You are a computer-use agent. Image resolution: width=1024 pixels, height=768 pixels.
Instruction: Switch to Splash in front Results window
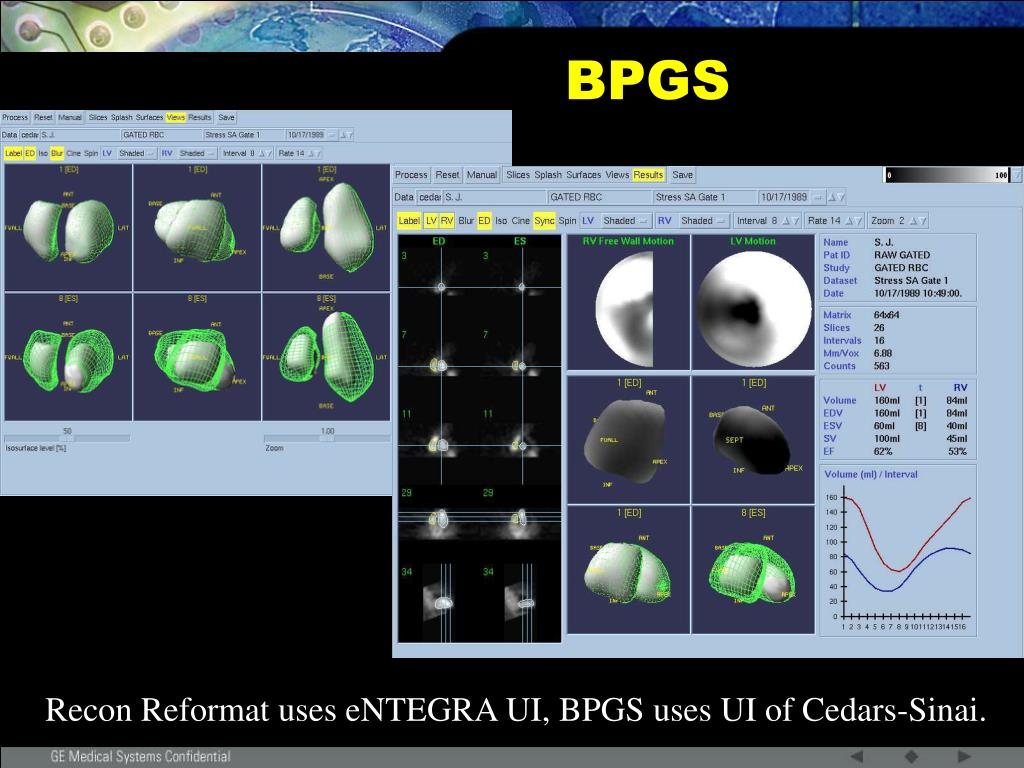click(548, 175)
